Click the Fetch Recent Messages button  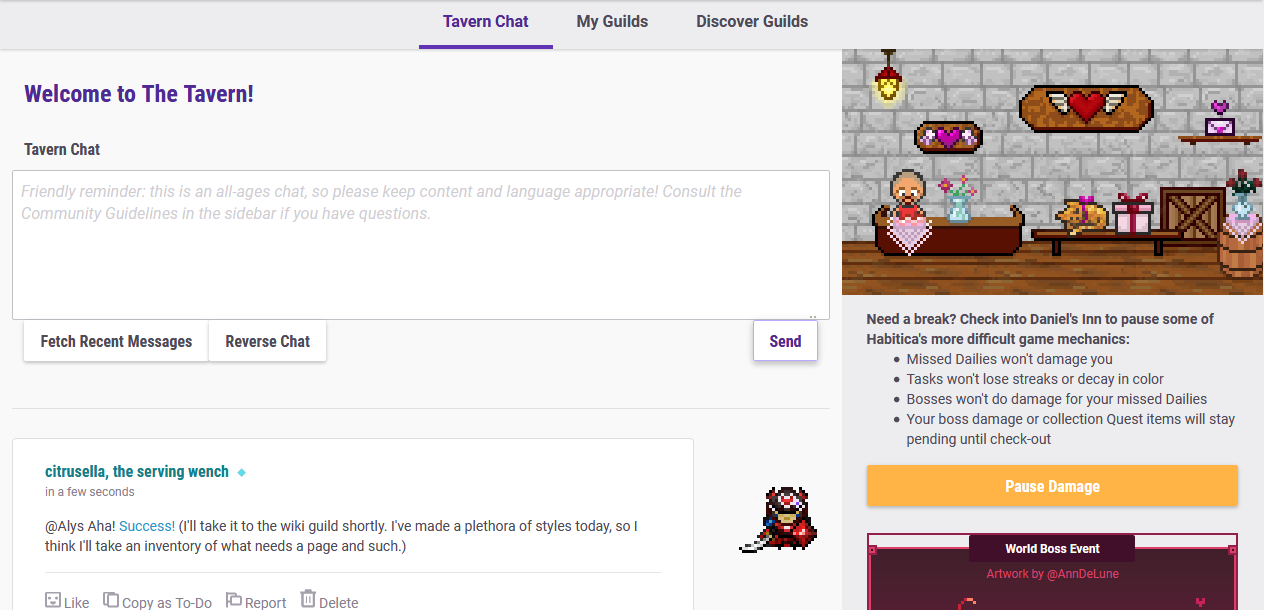click(116, 341)
